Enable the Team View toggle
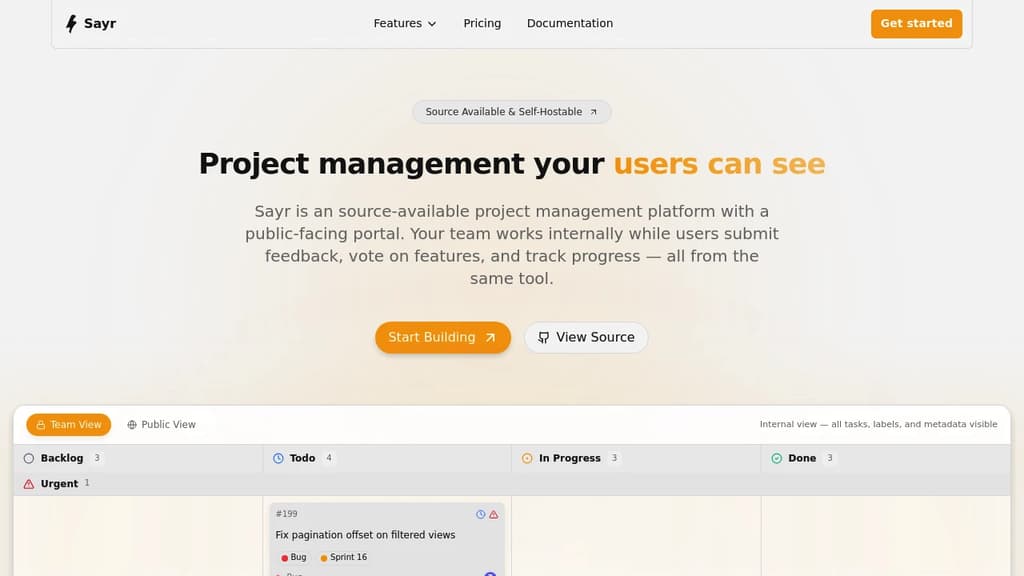 coord(68,424)
